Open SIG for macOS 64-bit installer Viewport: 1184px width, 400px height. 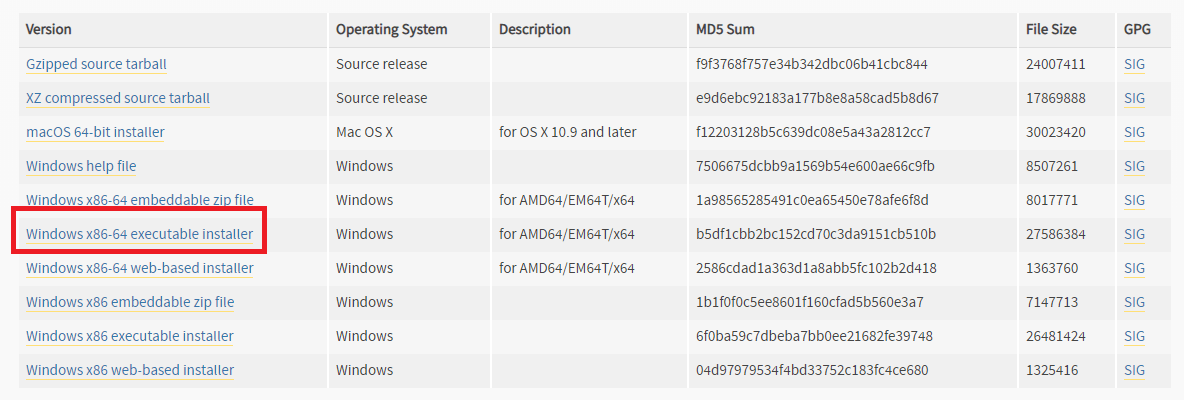point(1134,132)
